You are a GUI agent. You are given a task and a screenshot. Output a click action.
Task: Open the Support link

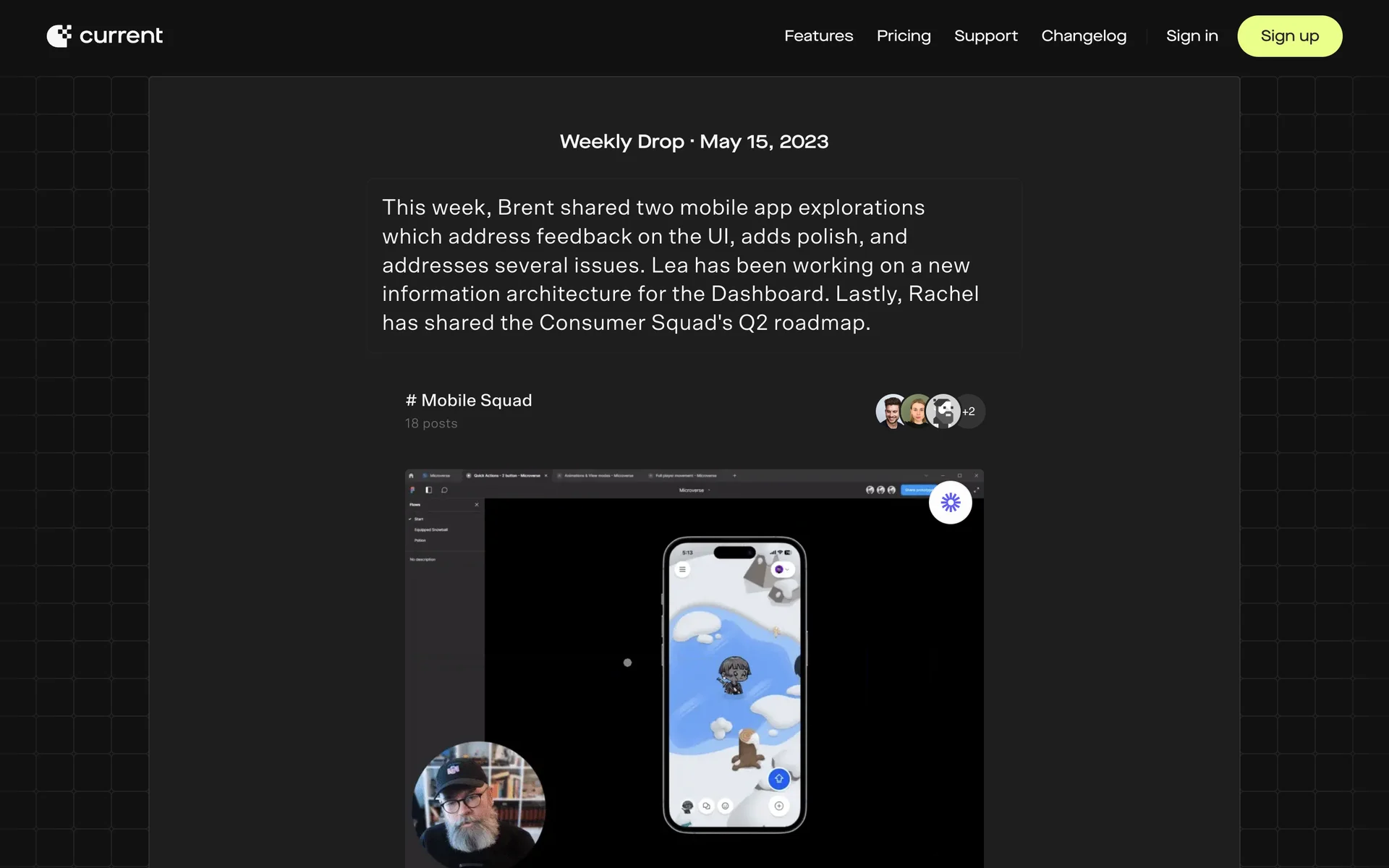[x=985, y=35]
